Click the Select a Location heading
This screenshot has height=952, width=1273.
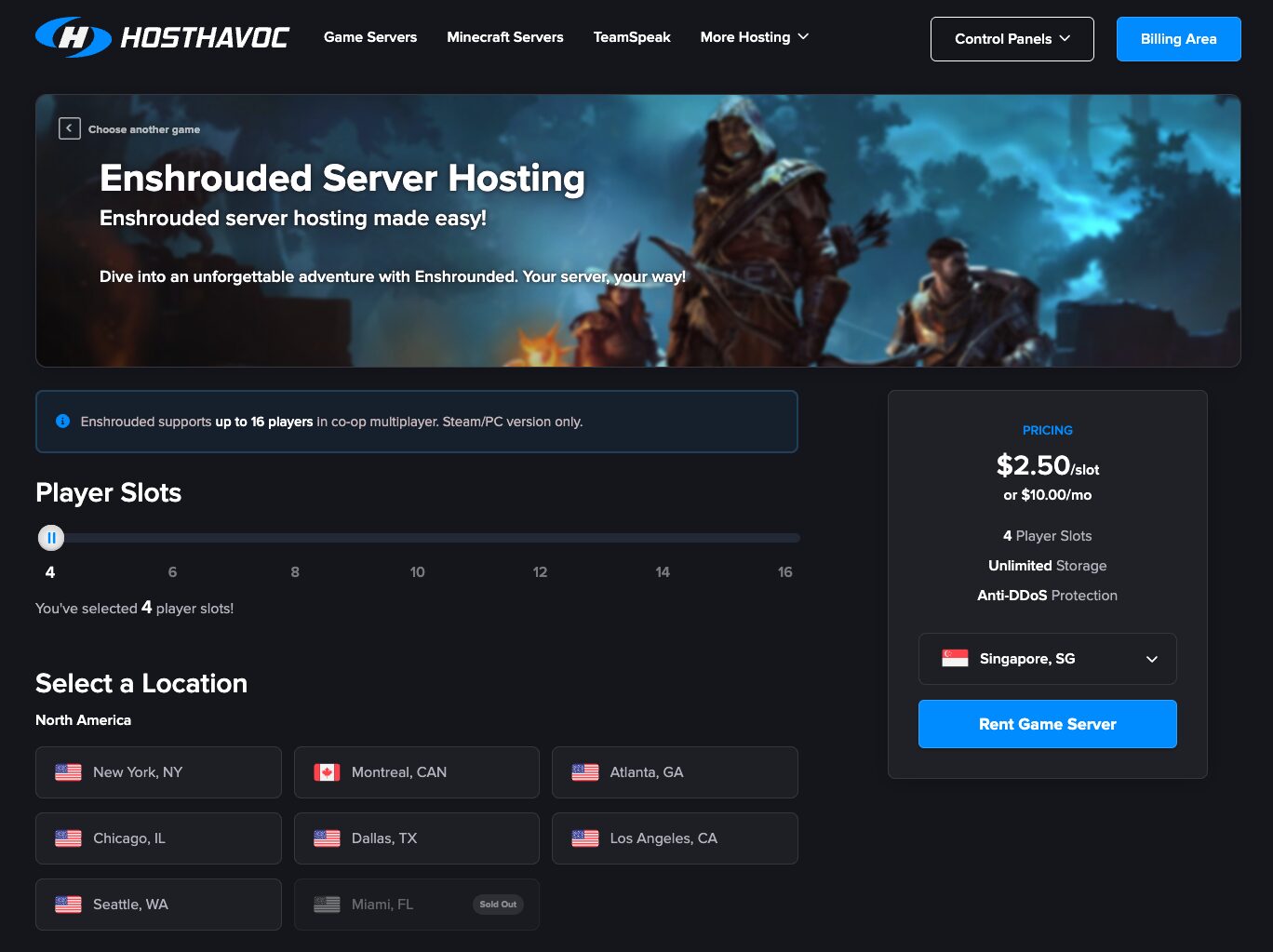point(141,683)
